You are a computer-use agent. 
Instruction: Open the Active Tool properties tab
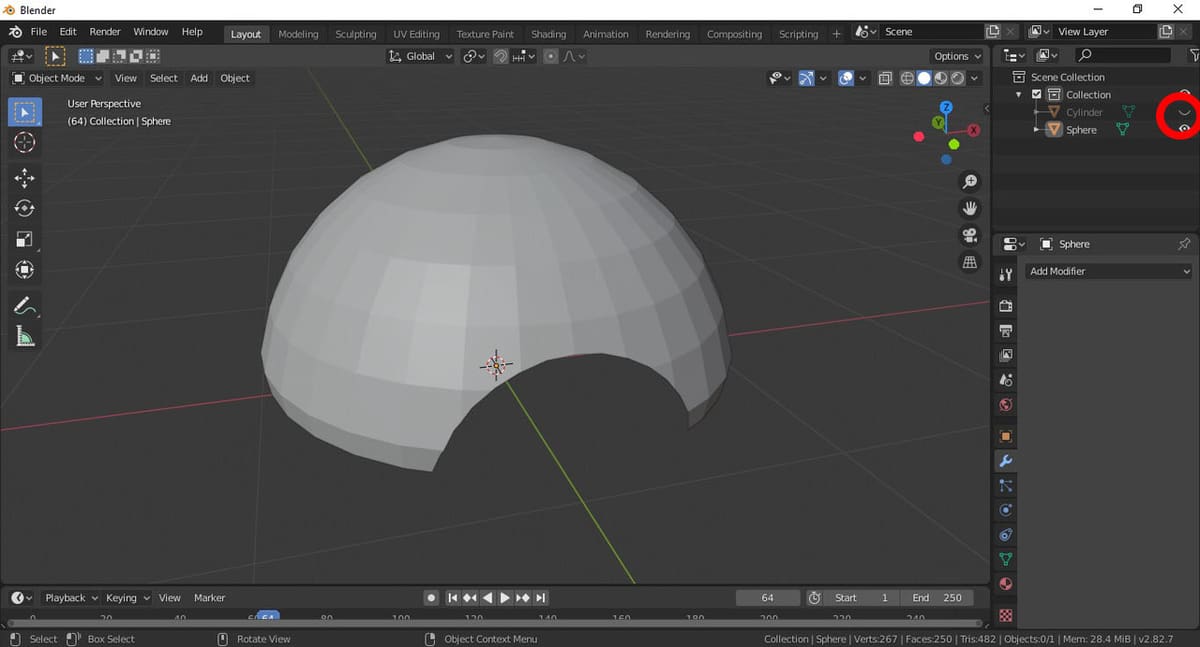[x=1006, y=274]
